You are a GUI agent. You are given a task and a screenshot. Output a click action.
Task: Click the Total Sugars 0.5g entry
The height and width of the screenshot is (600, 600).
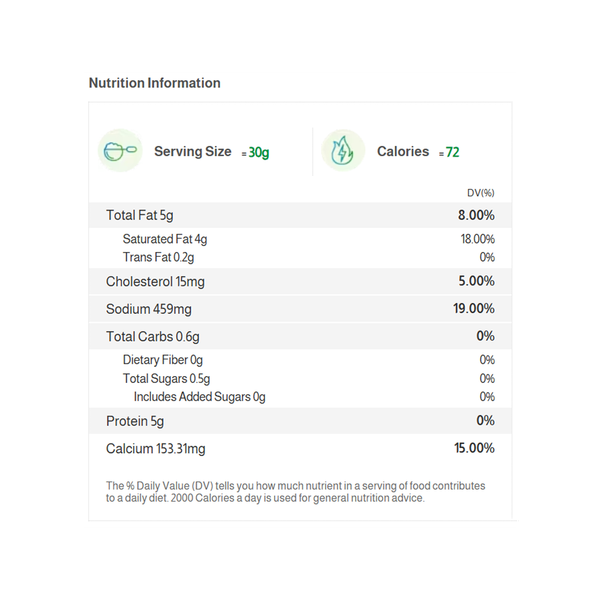pyautogui.click(x=166, y=379)
